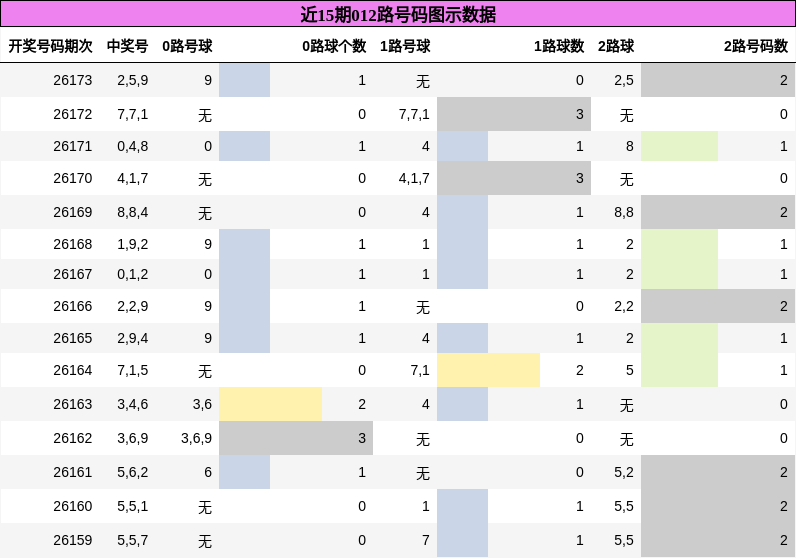Click period number 26170
The width and height of the screenshot is (796, 558).
[x=73, y=178]
